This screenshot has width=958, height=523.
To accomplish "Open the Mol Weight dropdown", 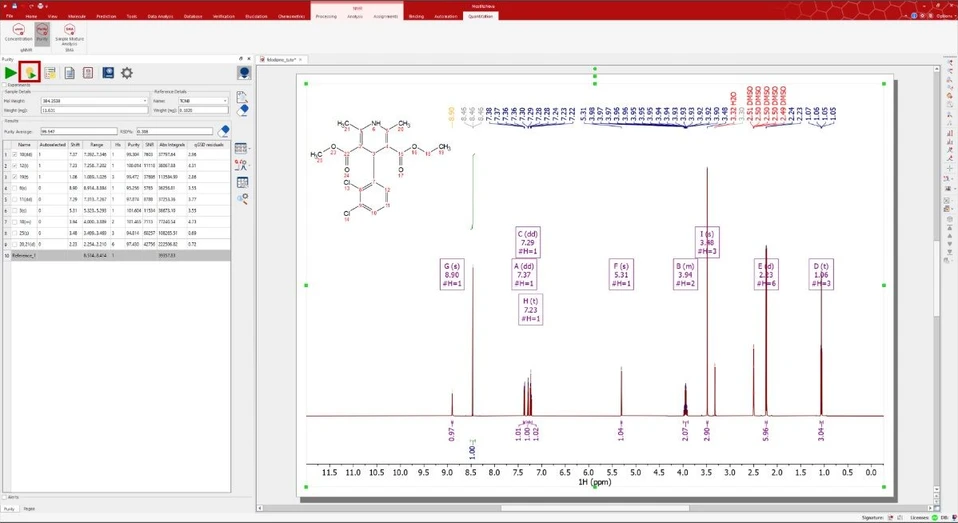I will (144, 101).
